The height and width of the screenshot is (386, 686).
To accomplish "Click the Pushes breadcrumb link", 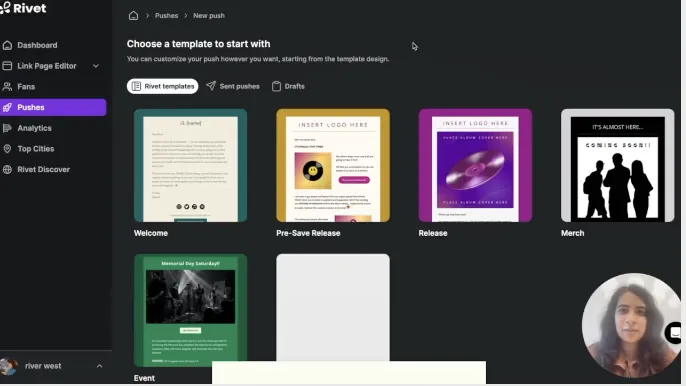I will [x=166, y=16].
